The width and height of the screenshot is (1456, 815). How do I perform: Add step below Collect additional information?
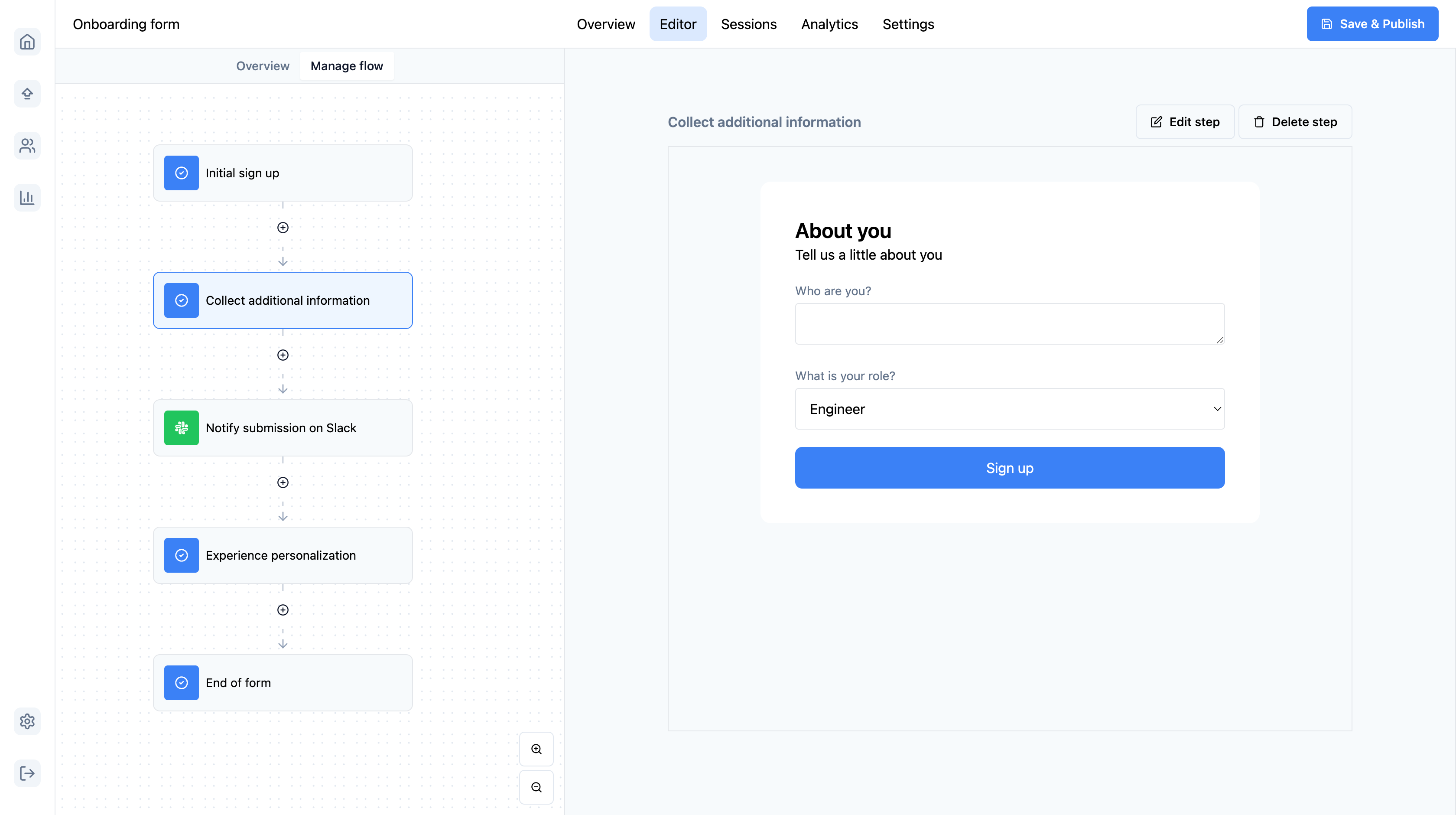coord(283,355)
